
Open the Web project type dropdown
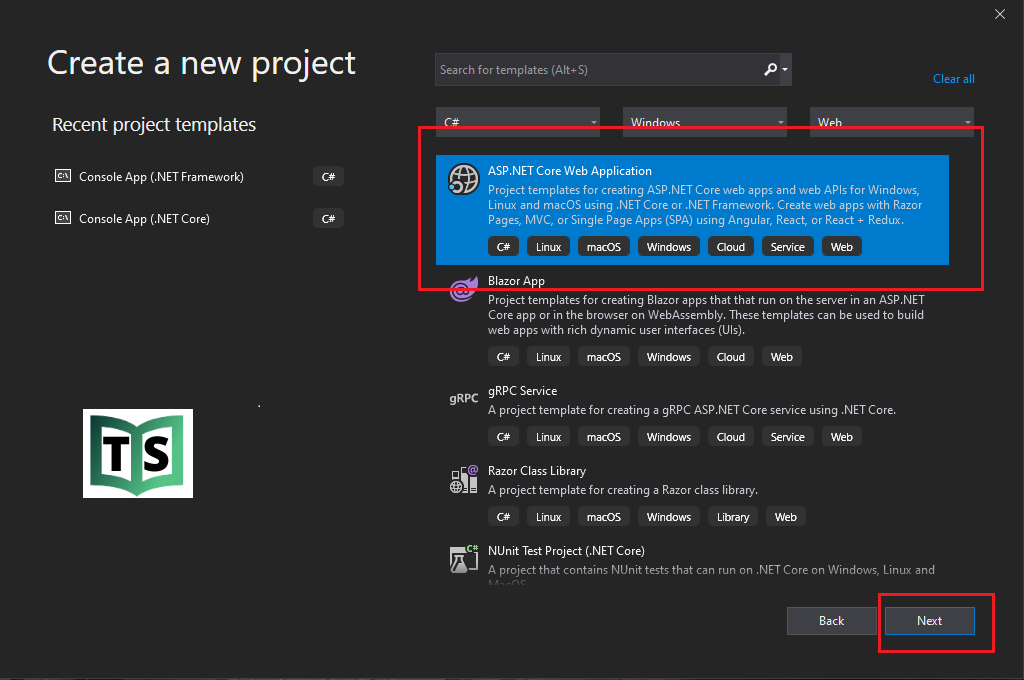[891, 121]
